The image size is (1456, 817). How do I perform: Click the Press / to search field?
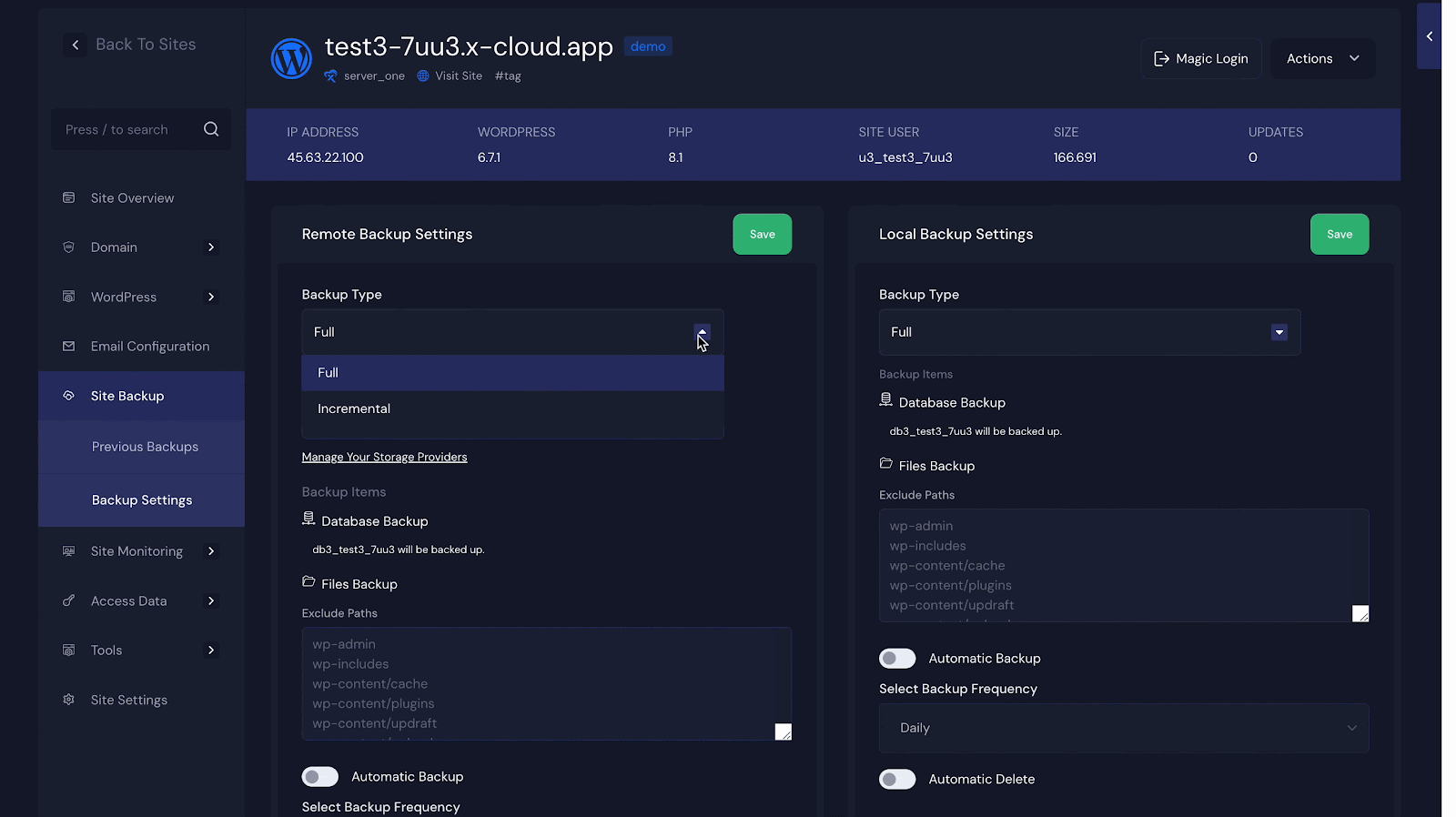coord(141,129)
